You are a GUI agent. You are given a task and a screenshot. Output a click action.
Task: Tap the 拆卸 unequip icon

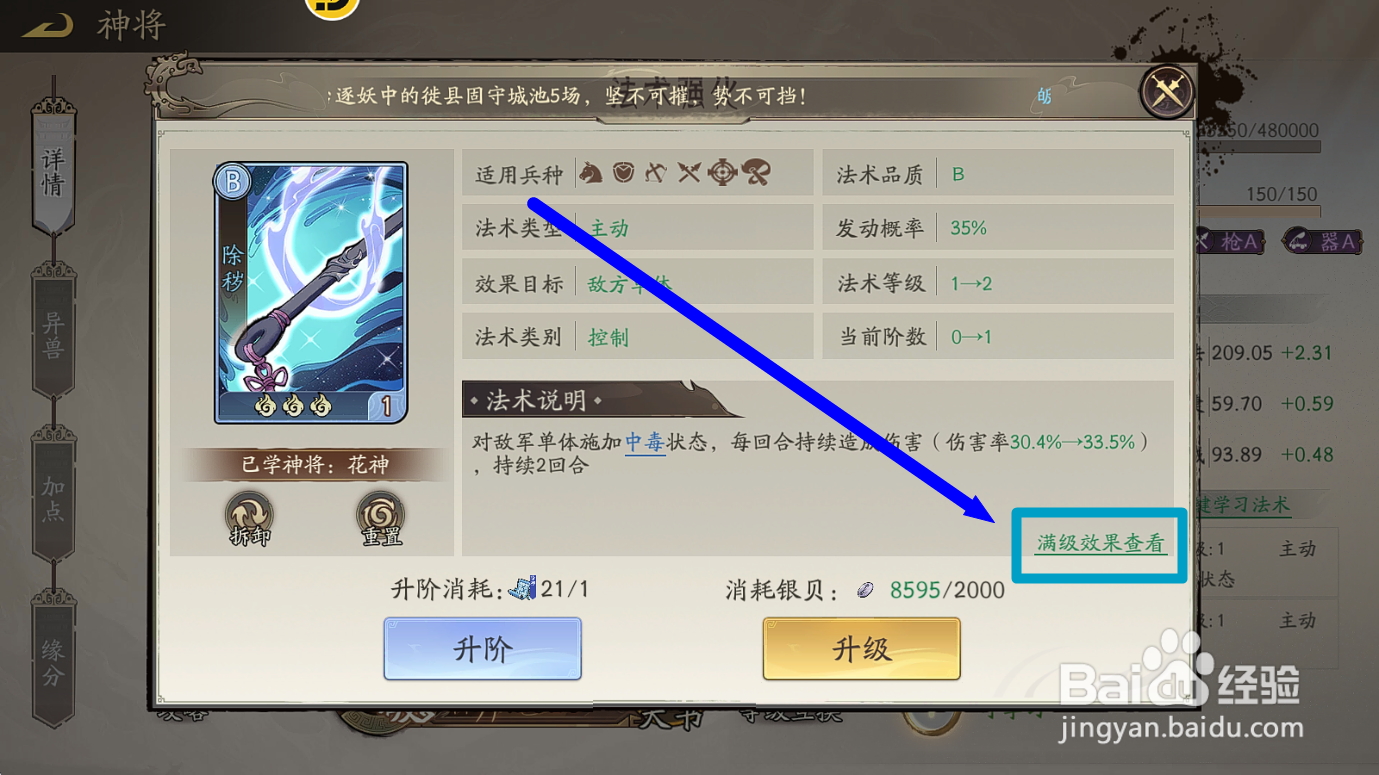tap(249, 518)
